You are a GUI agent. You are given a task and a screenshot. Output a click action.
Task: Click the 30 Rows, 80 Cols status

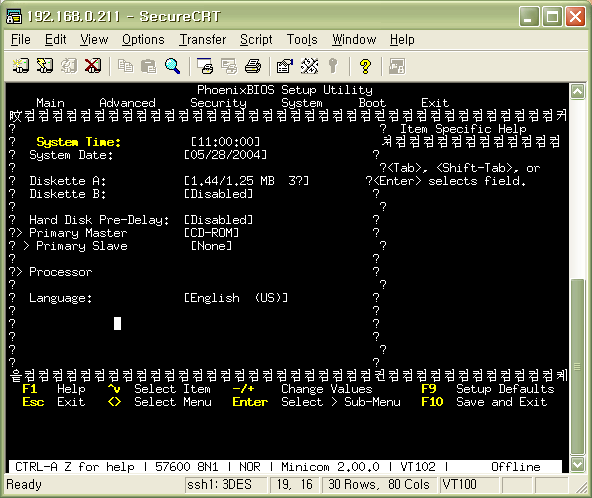pyautogui.click(x=379, y=484)
